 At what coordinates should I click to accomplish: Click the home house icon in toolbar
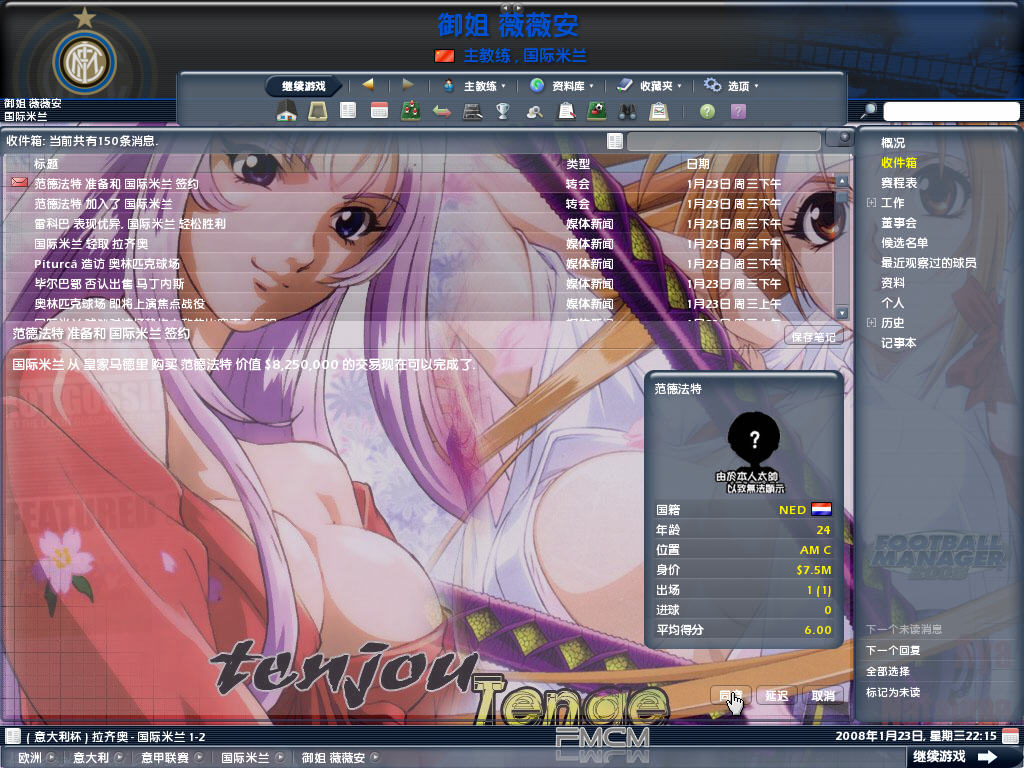(x=287, y=112)
